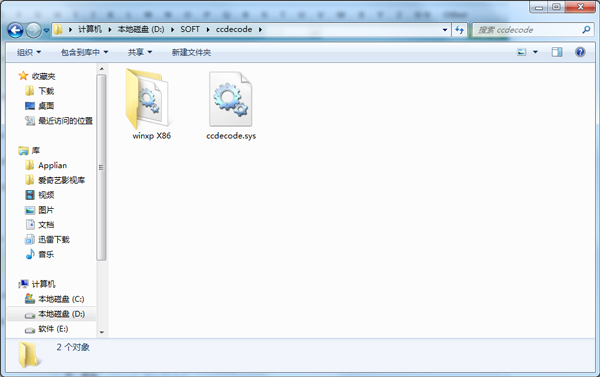Open the 包含到库中 menu
This screenshot has height=377, width=600.
point(84,52)
